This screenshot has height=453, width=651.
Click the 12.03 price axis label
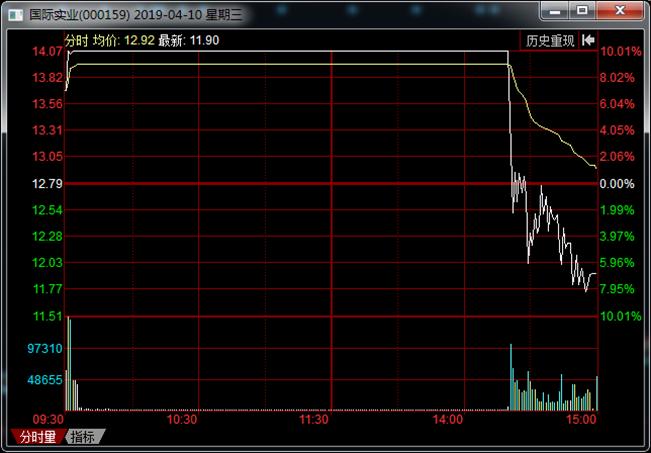pos(47,263)
